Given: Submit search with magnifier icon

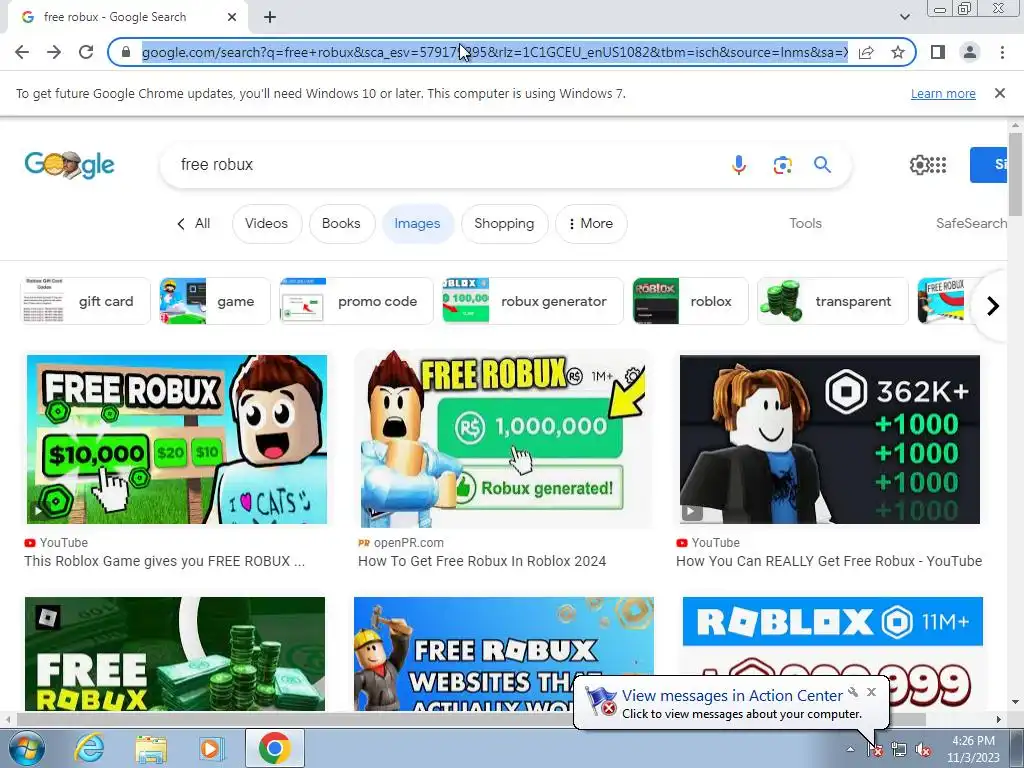Looking at the screenshot, I should point(822,165).
